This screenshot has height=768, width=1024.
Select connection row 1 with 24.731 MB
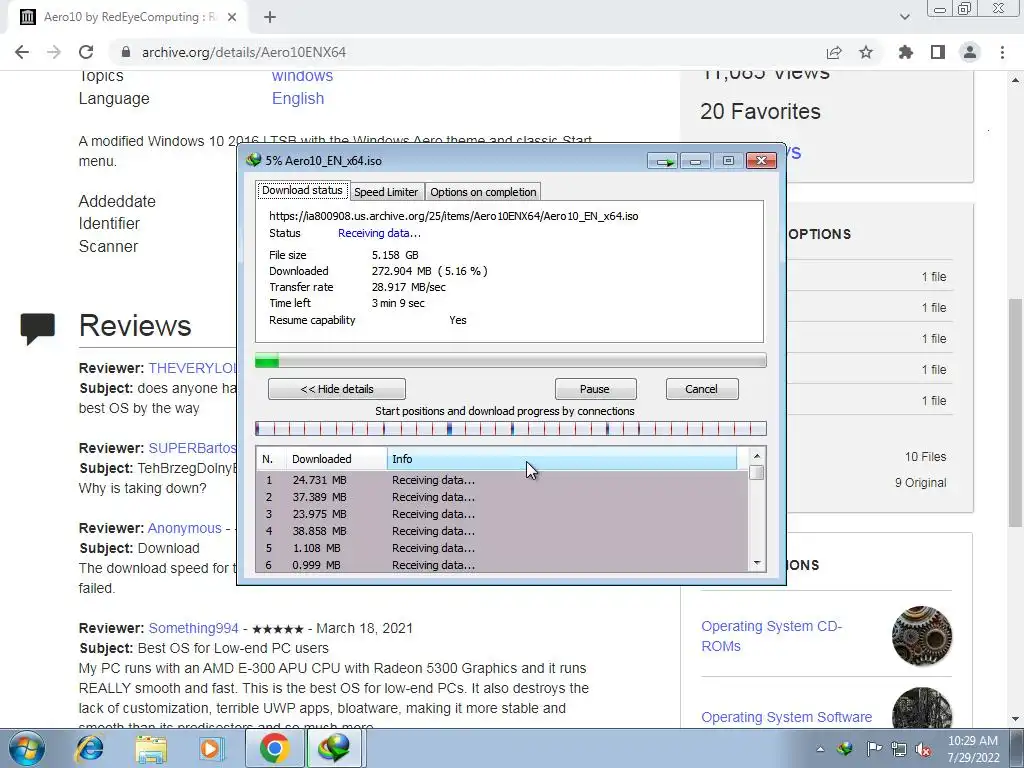[x=502, y=480]
